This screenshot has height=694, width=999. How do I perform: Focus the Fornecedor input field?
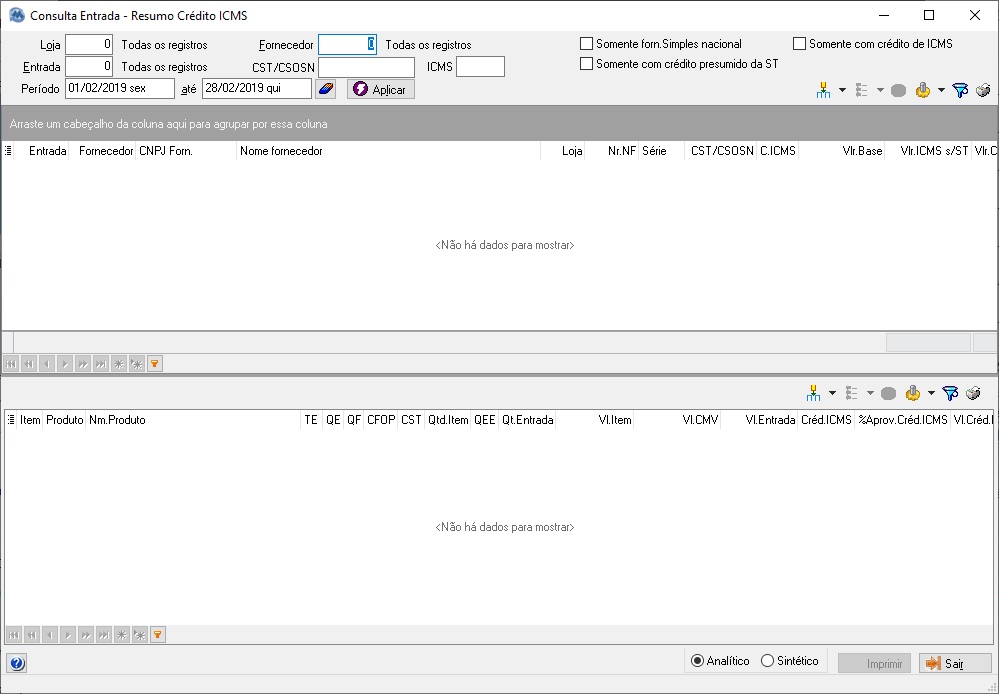(x=347, y=45)
